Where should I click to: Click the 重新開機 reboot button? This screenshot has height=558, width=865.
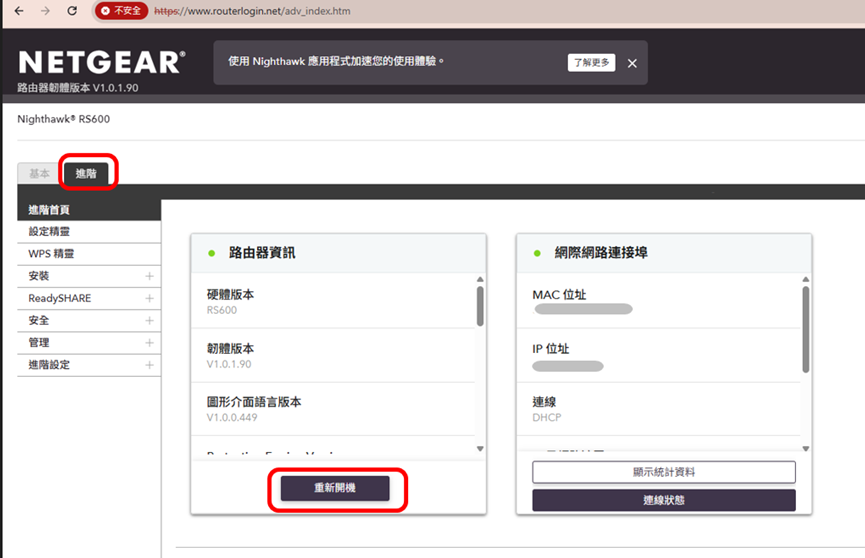pos(335,488)
